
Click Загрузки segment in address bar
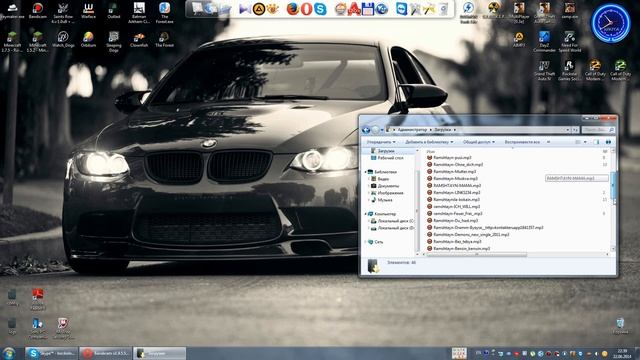pyautogui.click(x=442, y=130)
